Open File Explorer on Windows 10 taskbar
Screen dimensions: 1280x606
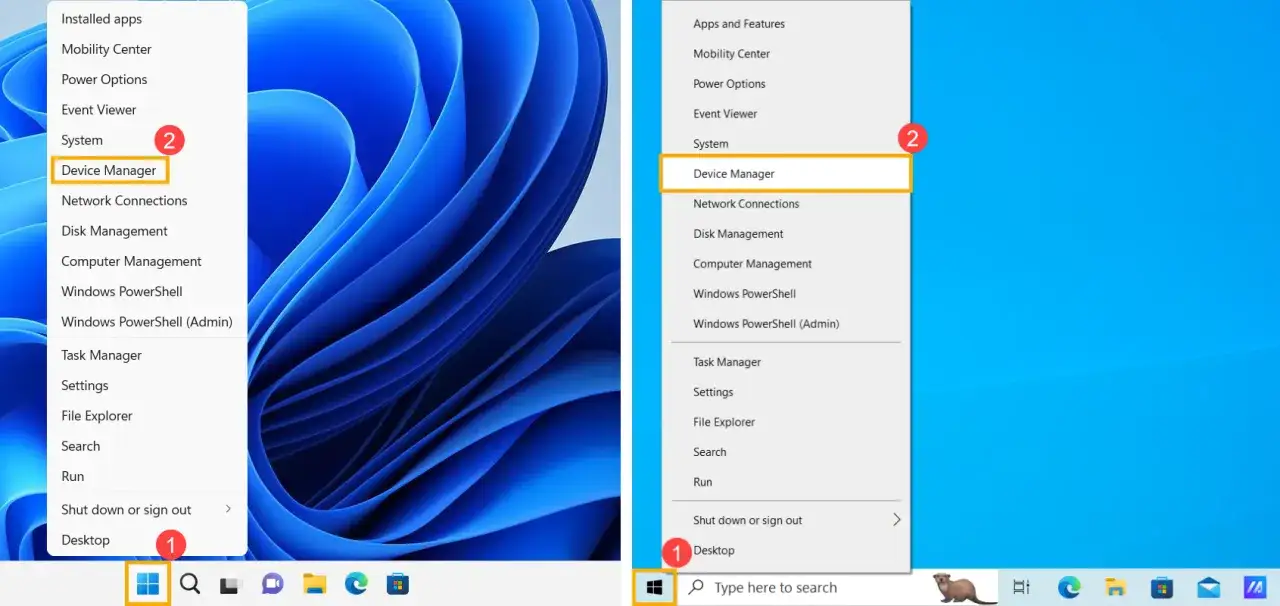coord(1115,587)
